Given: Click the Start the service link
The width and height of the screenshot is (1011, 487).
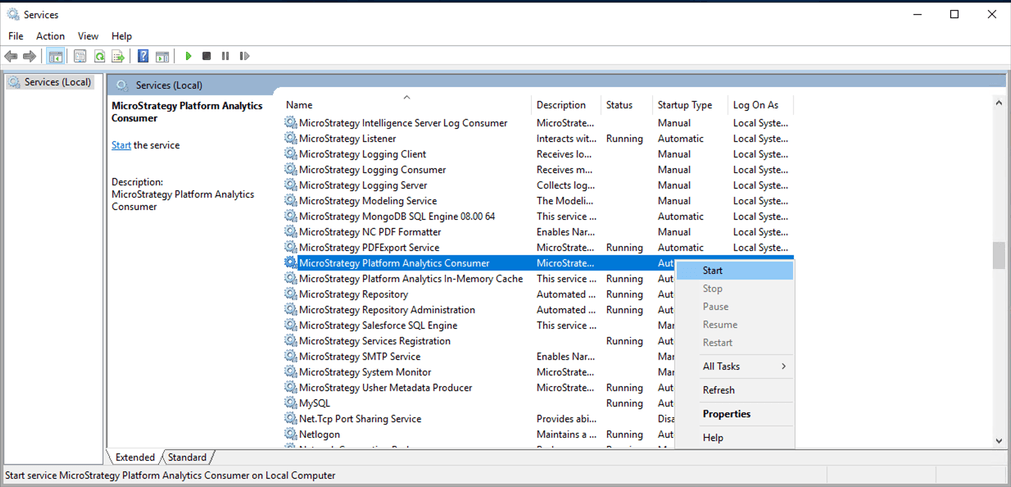Looking at the screenshot, I should coord(121,145).
